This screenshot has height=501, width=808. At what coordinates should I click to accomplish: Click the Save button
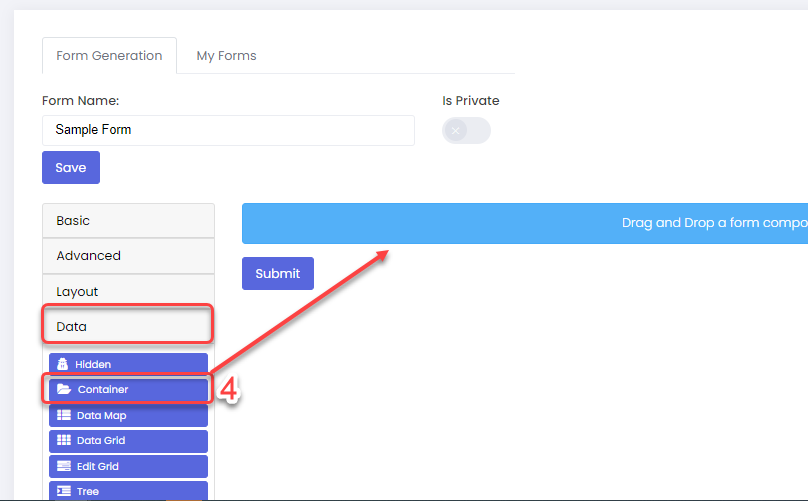71,168
